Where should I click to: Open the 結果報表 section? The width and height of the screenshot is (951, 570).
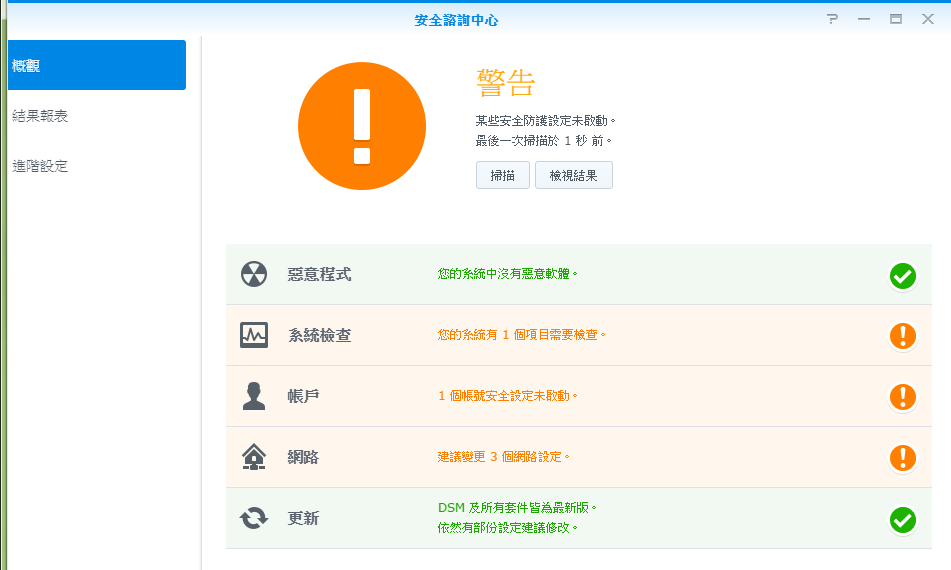pyautogui.click(x=40, y=116)
